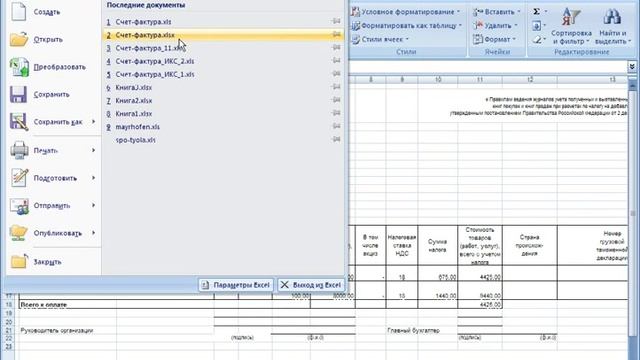Click cell 'Всего к оплате'

[x=44, y=304]
